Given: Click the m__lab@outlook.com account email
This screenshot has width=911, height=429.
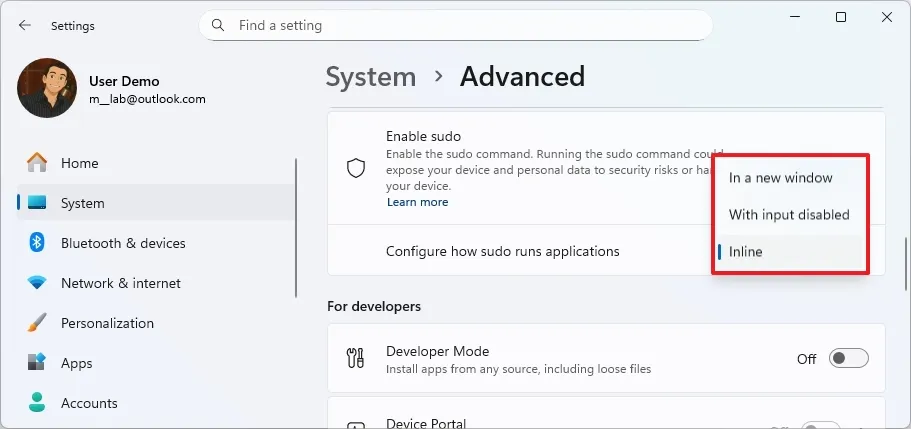Looking at the screenshot, I should (x=147, y=99).
